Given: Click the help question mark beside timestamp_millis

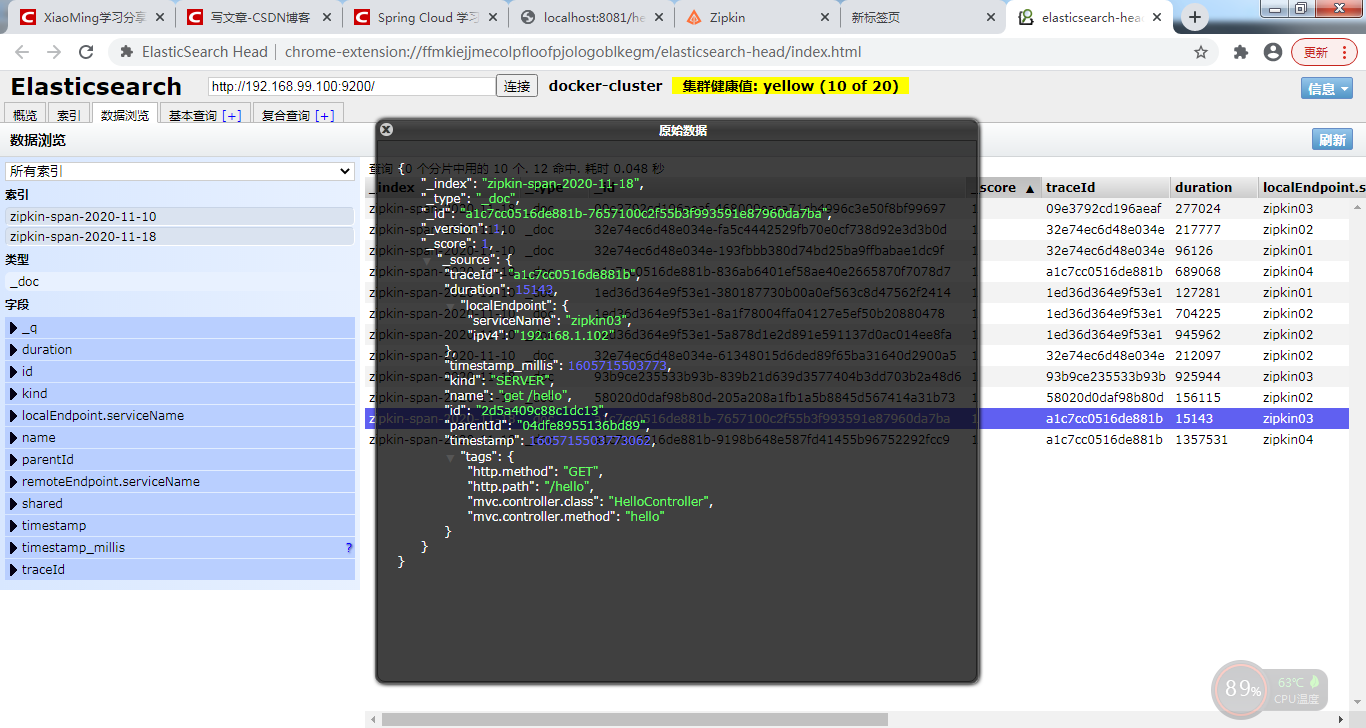Looking at the screenshot, I should click(x=349, y=548).
